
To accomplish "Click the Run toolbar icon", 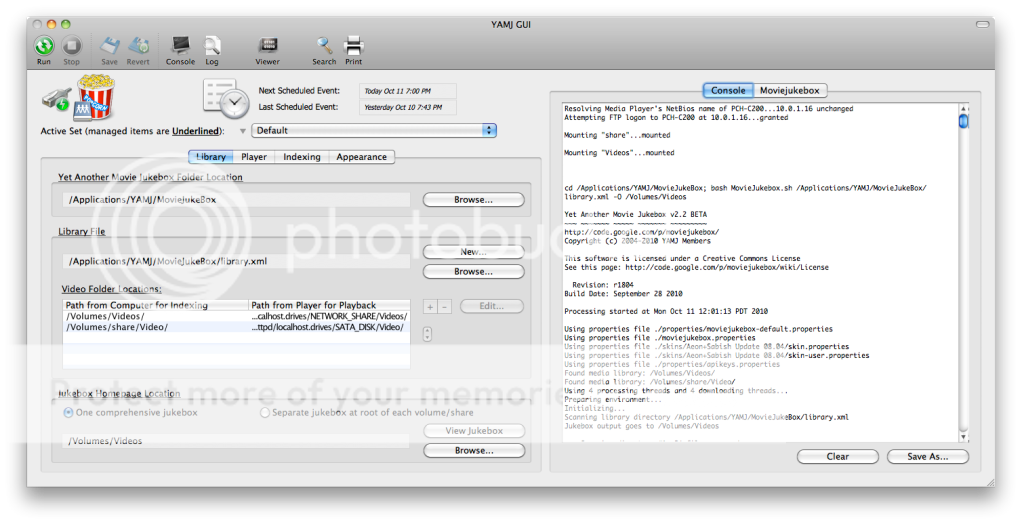I will (x=44, y=46).
